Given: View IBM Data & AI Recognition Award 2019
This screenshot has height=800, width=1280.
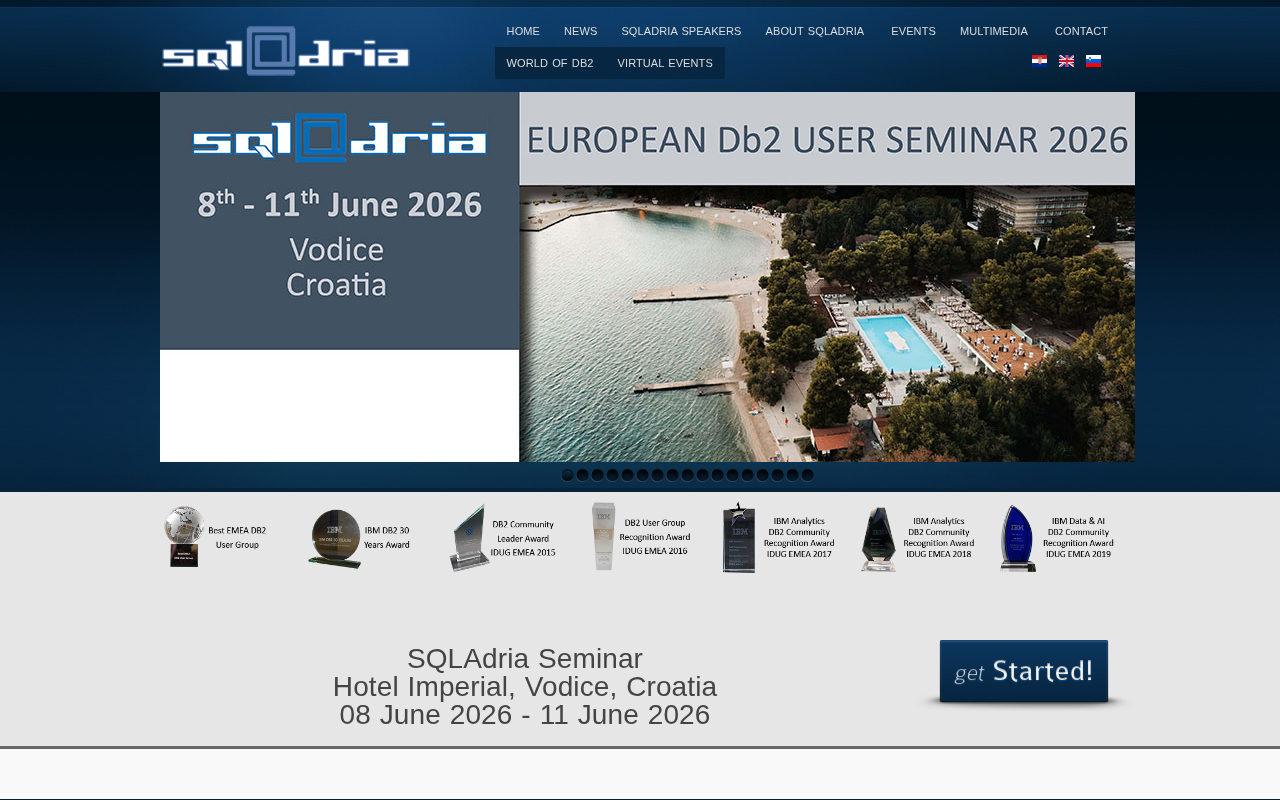Looking at the screenshot, I should coord(1056,538).
